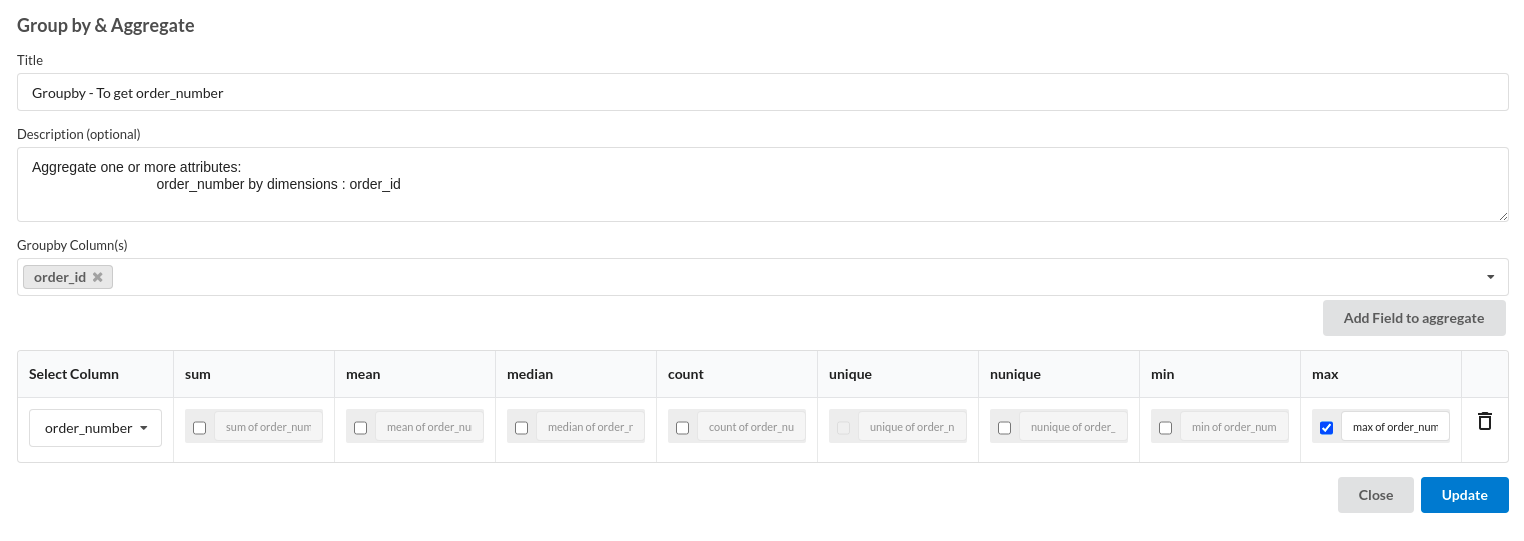Remove order_id tag from Groupby columns
This screenshot has height=541, width=1524.
pyautogui.click(x=97, y=277)
